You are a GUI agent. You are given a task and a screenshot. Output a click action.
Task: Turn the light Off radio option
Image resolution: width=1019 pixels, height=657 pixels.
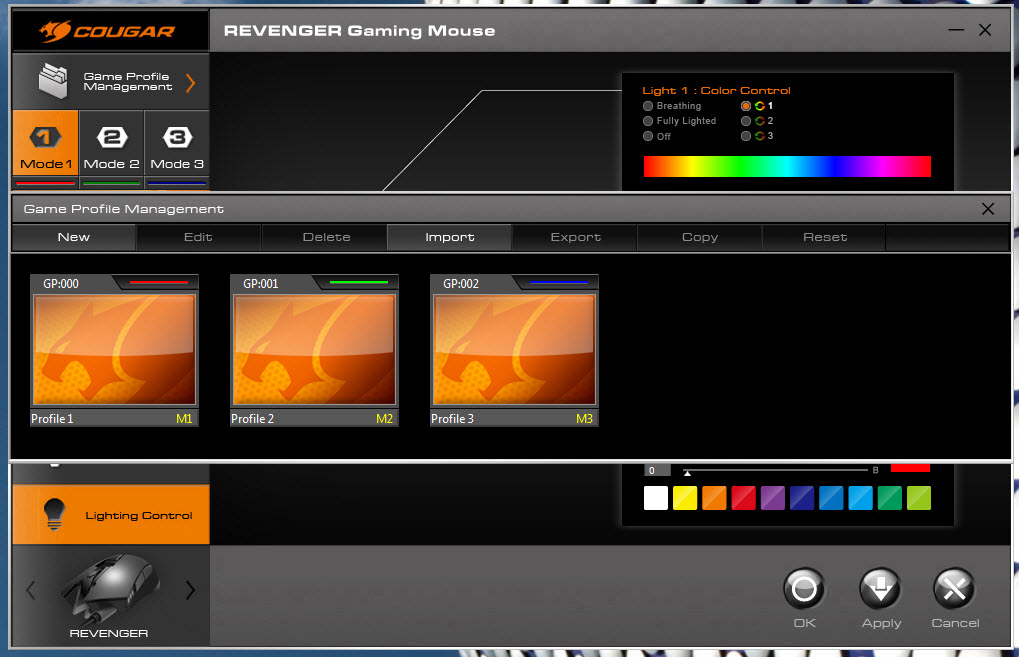click(x=648, y=136)
